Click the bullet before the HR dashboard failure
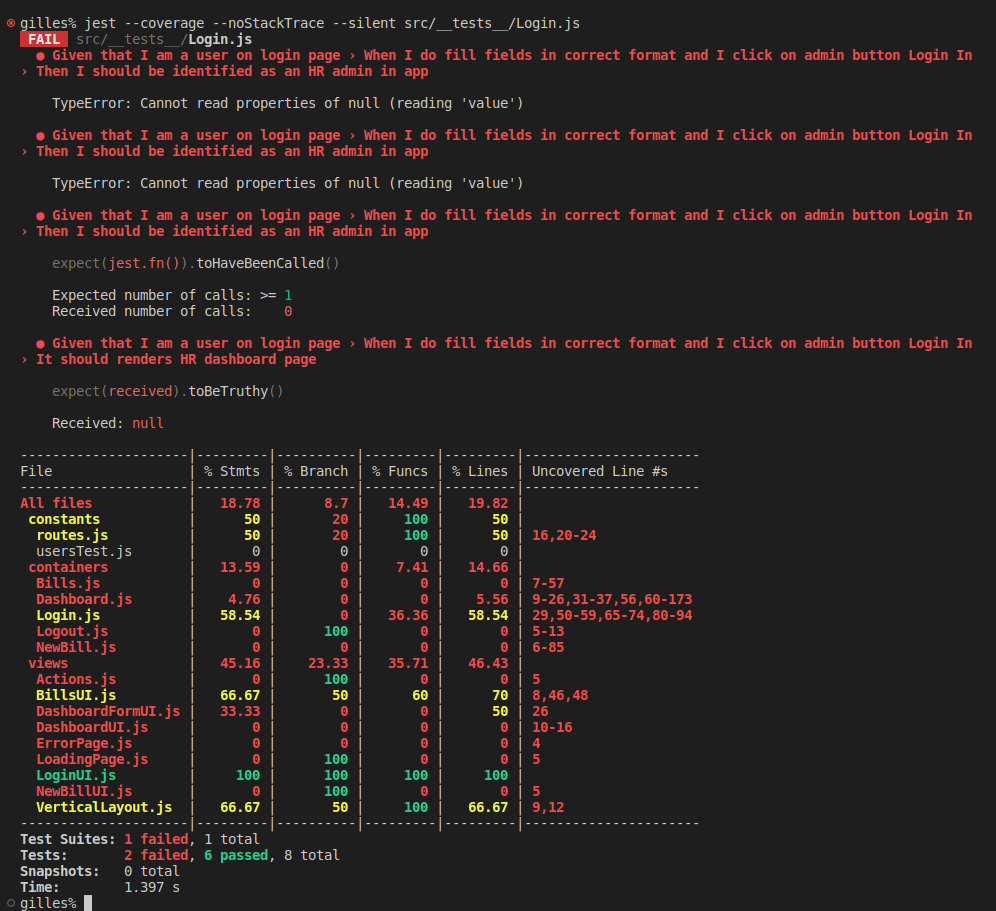Image resolution: width=996 pixels, height=911 pixels. (x=41, y=343)
